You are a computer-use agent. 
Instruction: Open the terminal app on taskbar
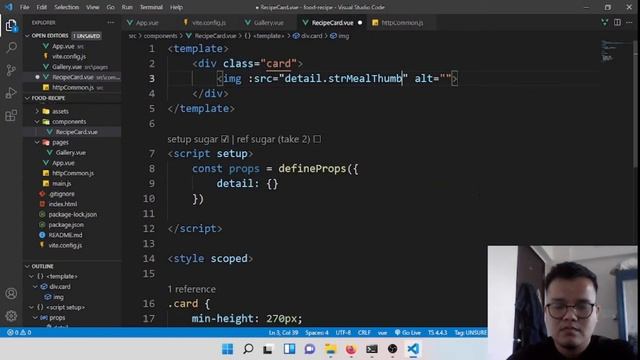tap(371, 349)
